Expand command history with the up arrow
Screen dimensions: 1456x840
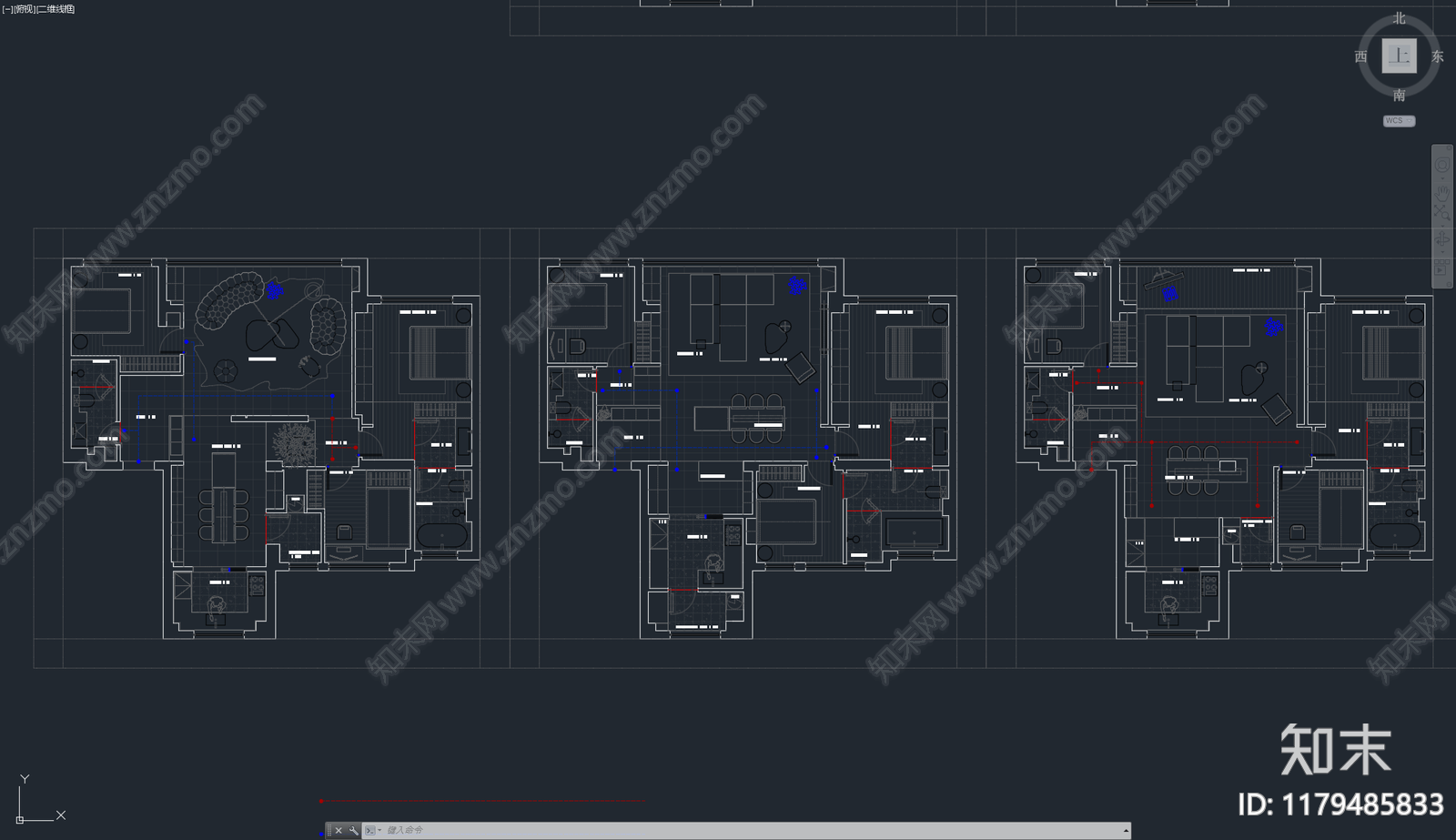(x=1126, y=830)
